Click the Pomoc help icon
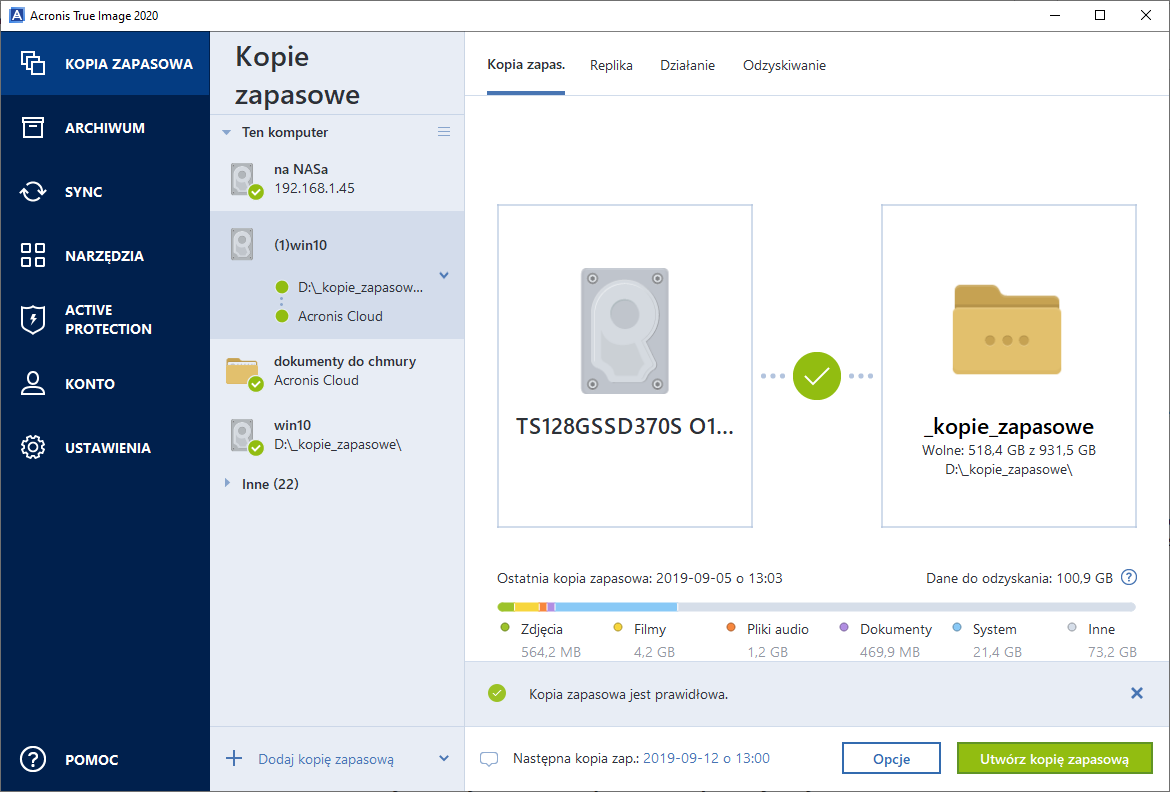Screen dimensions: 1170x792 tap(33, 760)
